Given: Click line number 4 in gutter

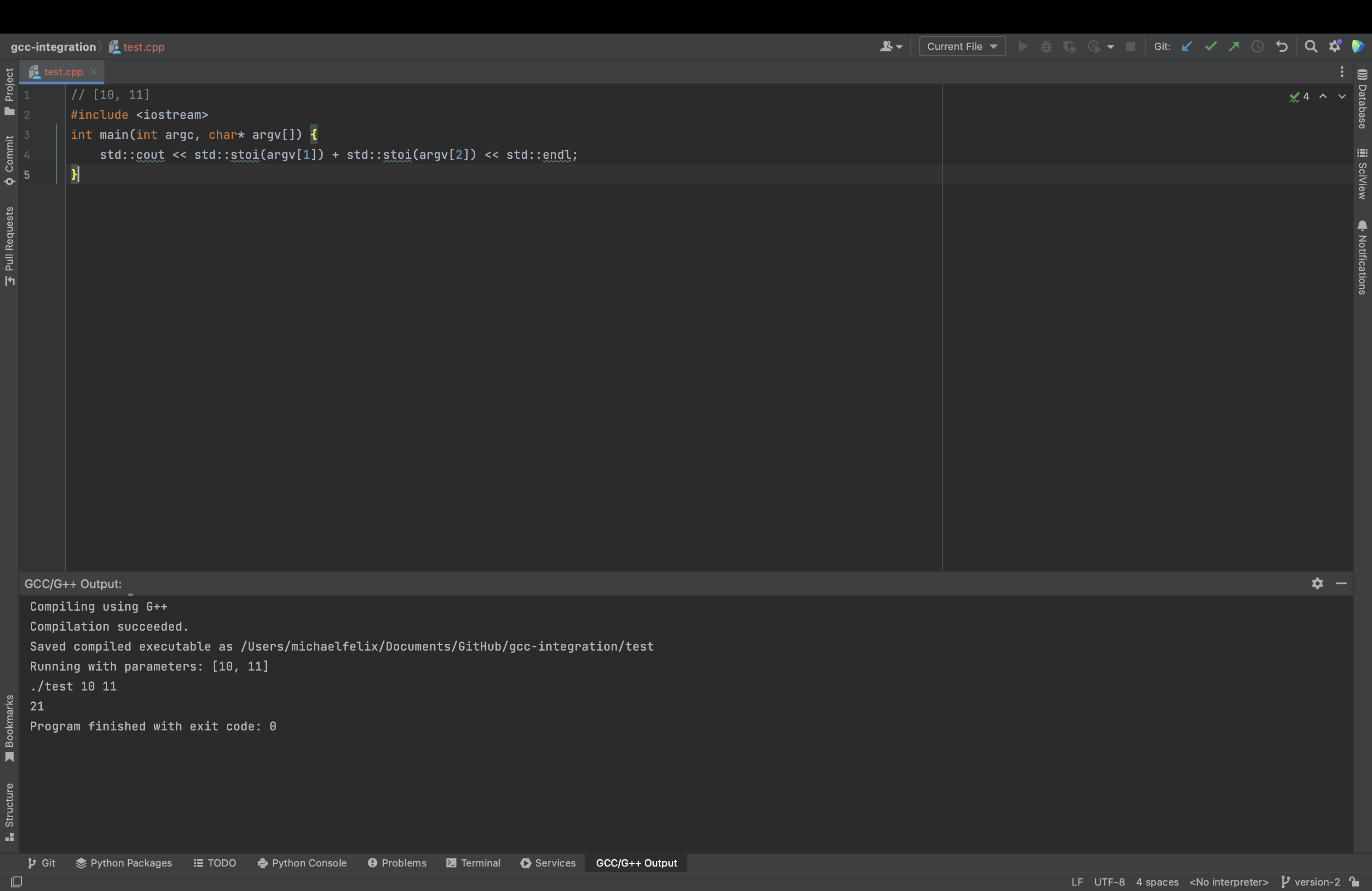Looking at the screenshot, I should (26, 155).
